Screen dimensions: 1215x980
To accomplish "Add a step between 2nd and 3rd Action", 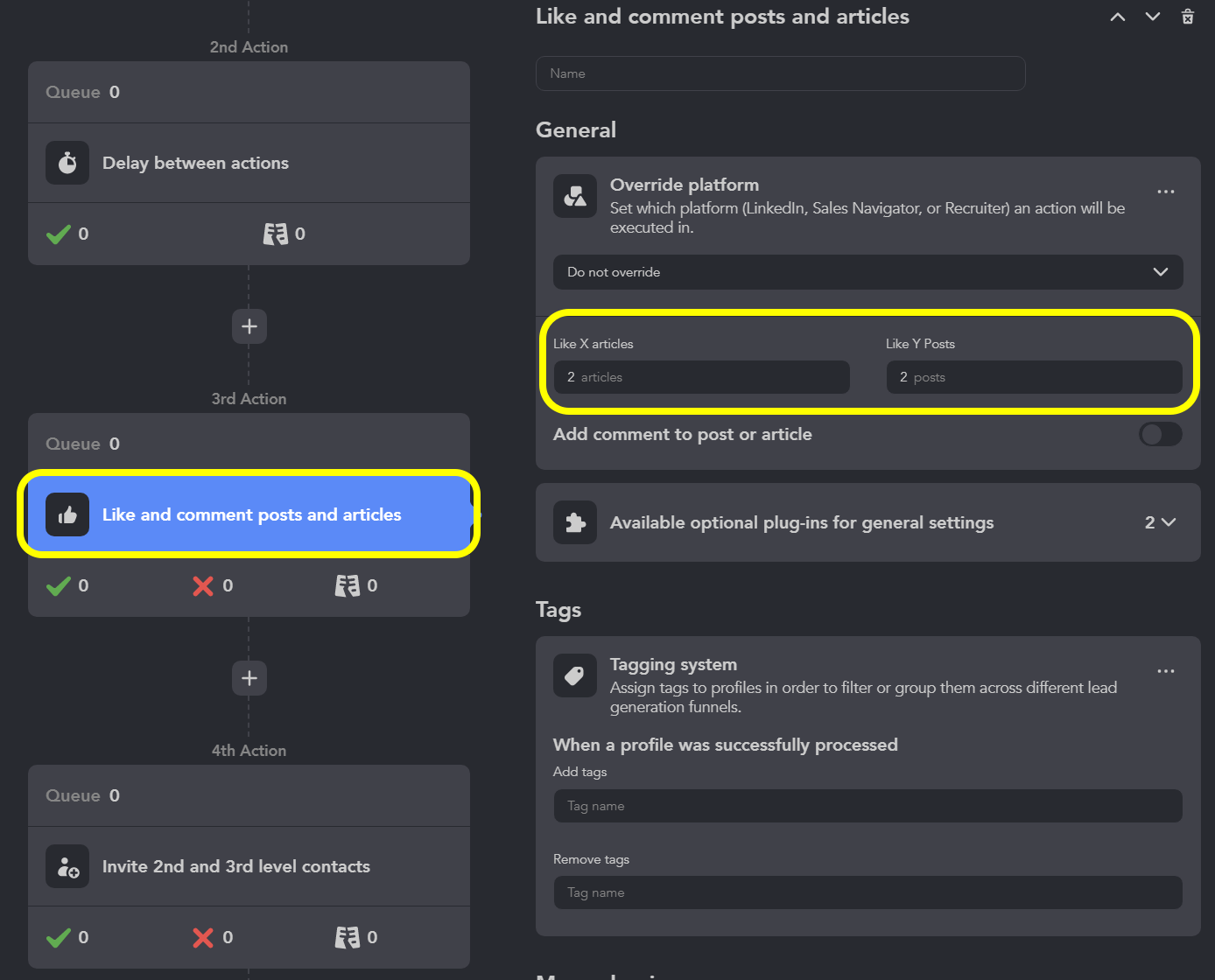I will 249,326.
